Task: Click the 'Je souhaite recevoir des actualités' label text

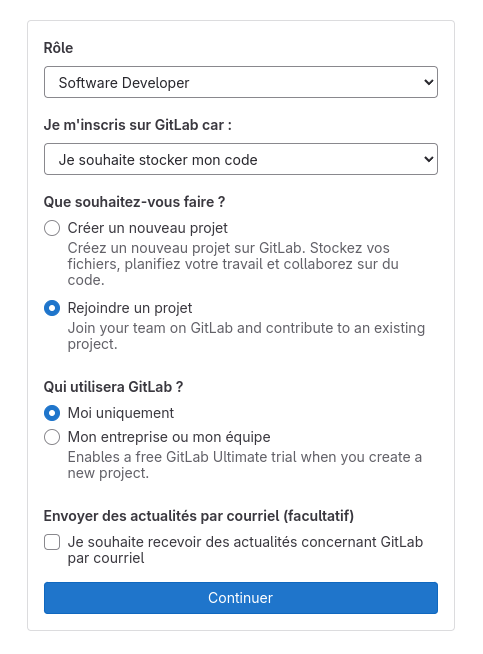Action: tap(245, 550)
